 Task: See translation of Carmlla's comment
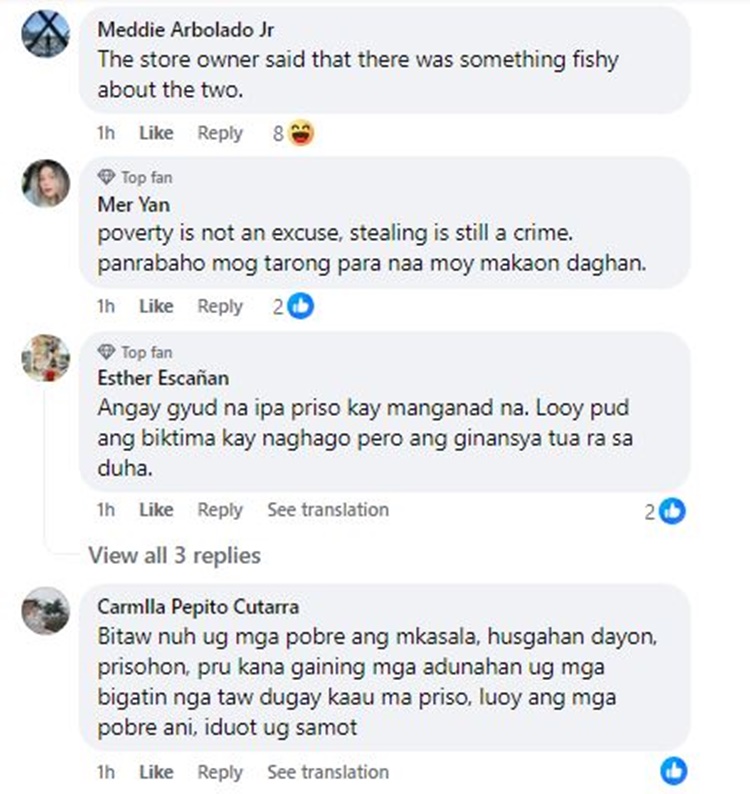click(x=328, y=772)
